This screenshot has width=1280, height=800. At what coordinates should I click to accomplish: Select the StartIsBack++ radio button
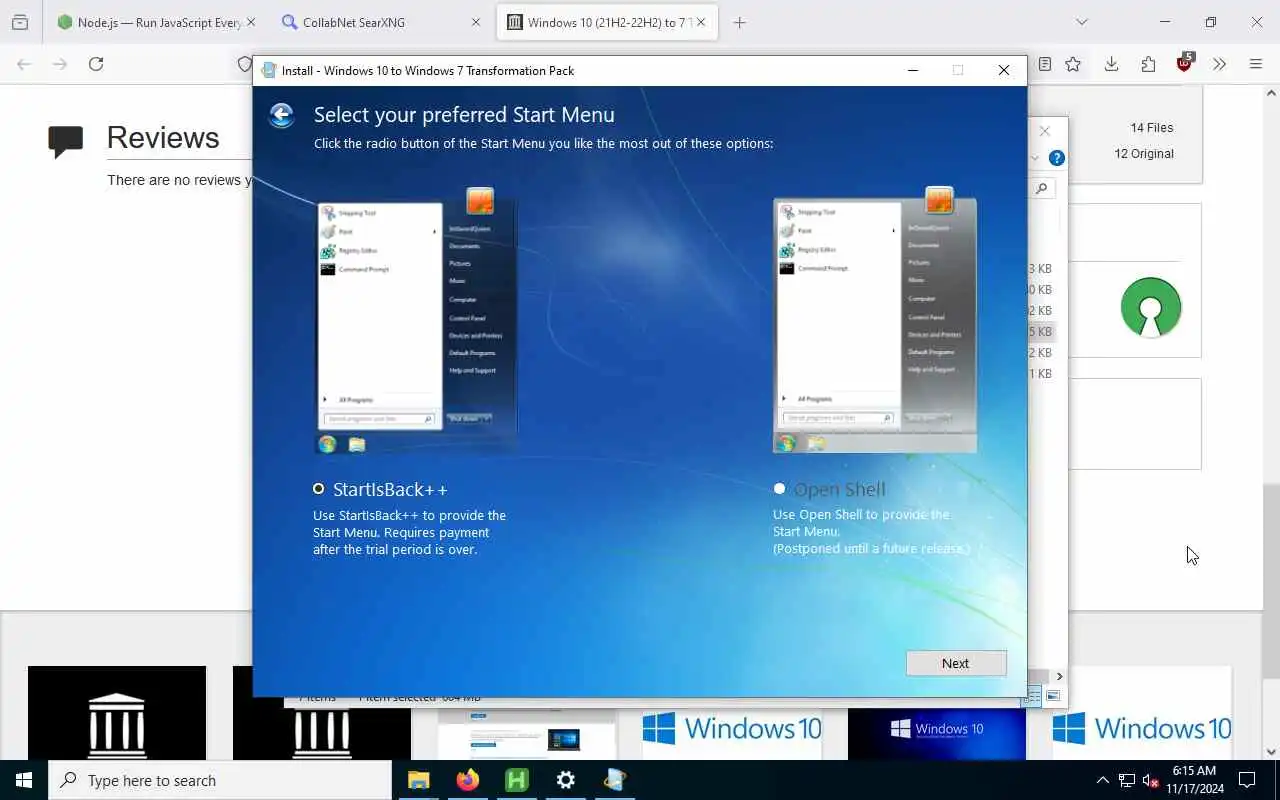pyautogui.click(x=318, y=489)
